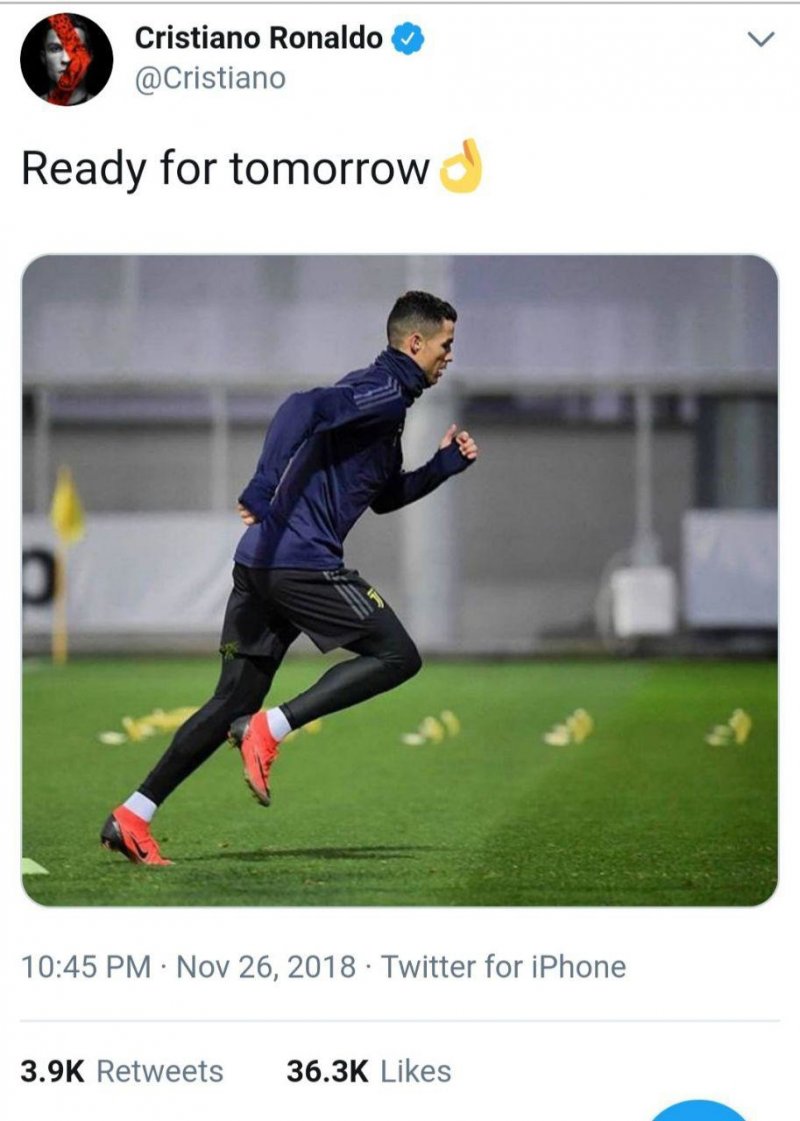Open the @Cristiano handle link
800x1121 pixels.
click(x=210, y=79)
